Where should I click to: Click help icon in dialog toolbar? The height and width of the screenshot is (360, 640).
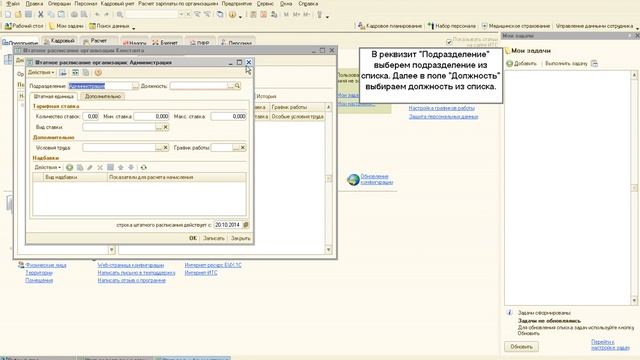click(x=98, y=73)
